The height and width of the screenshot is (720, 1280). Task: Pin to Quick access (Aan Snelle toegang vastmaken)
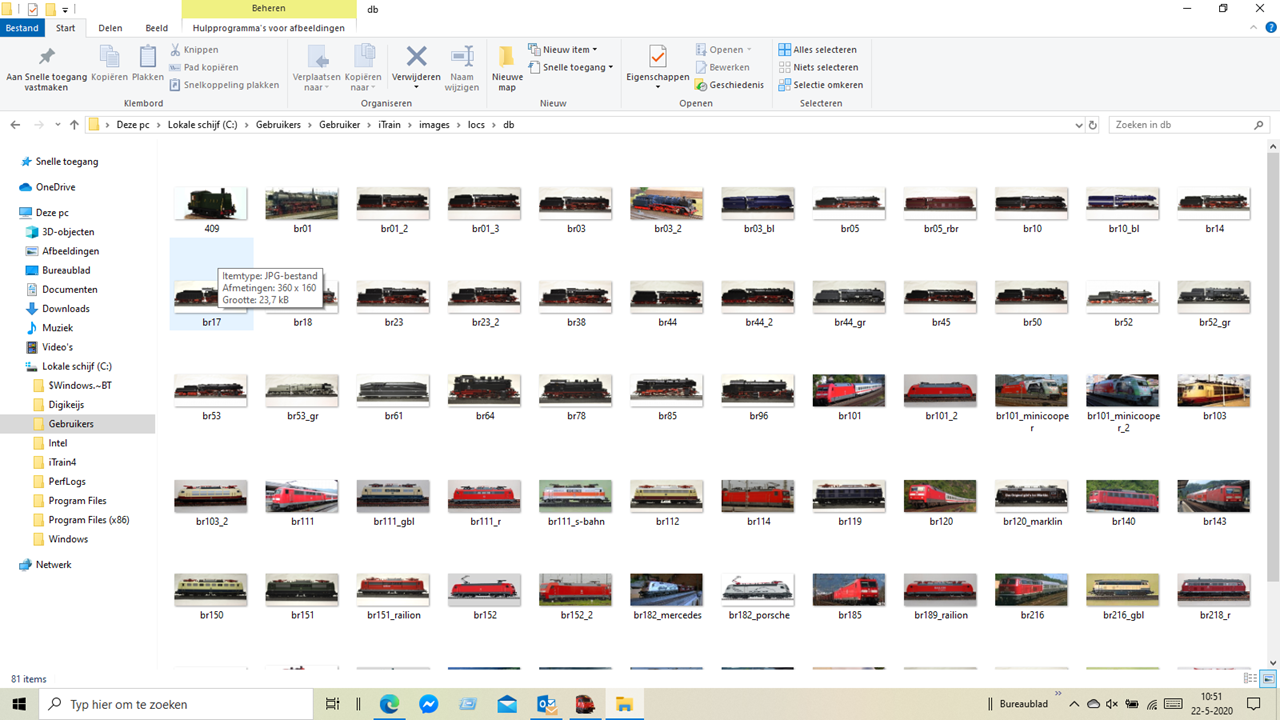pyautogui.click(x=47, y=68)
